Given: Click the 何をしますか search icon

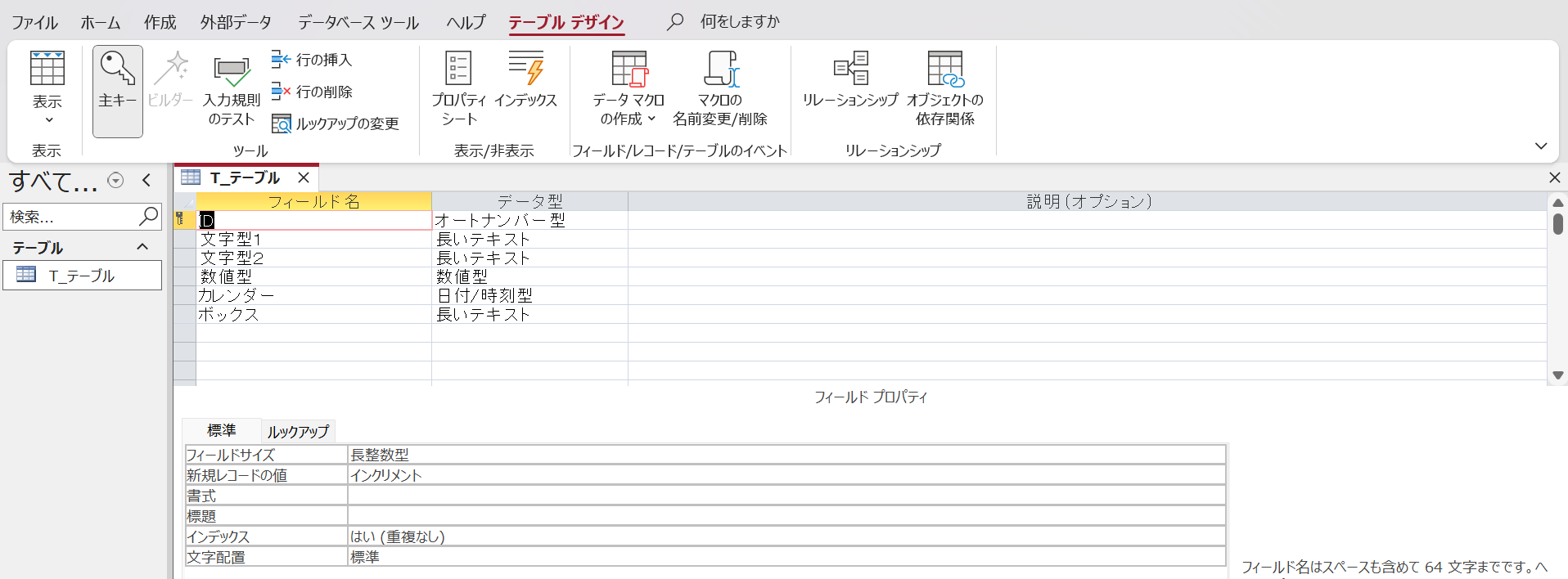Looking at the screenshot, I should coord(675,22).
